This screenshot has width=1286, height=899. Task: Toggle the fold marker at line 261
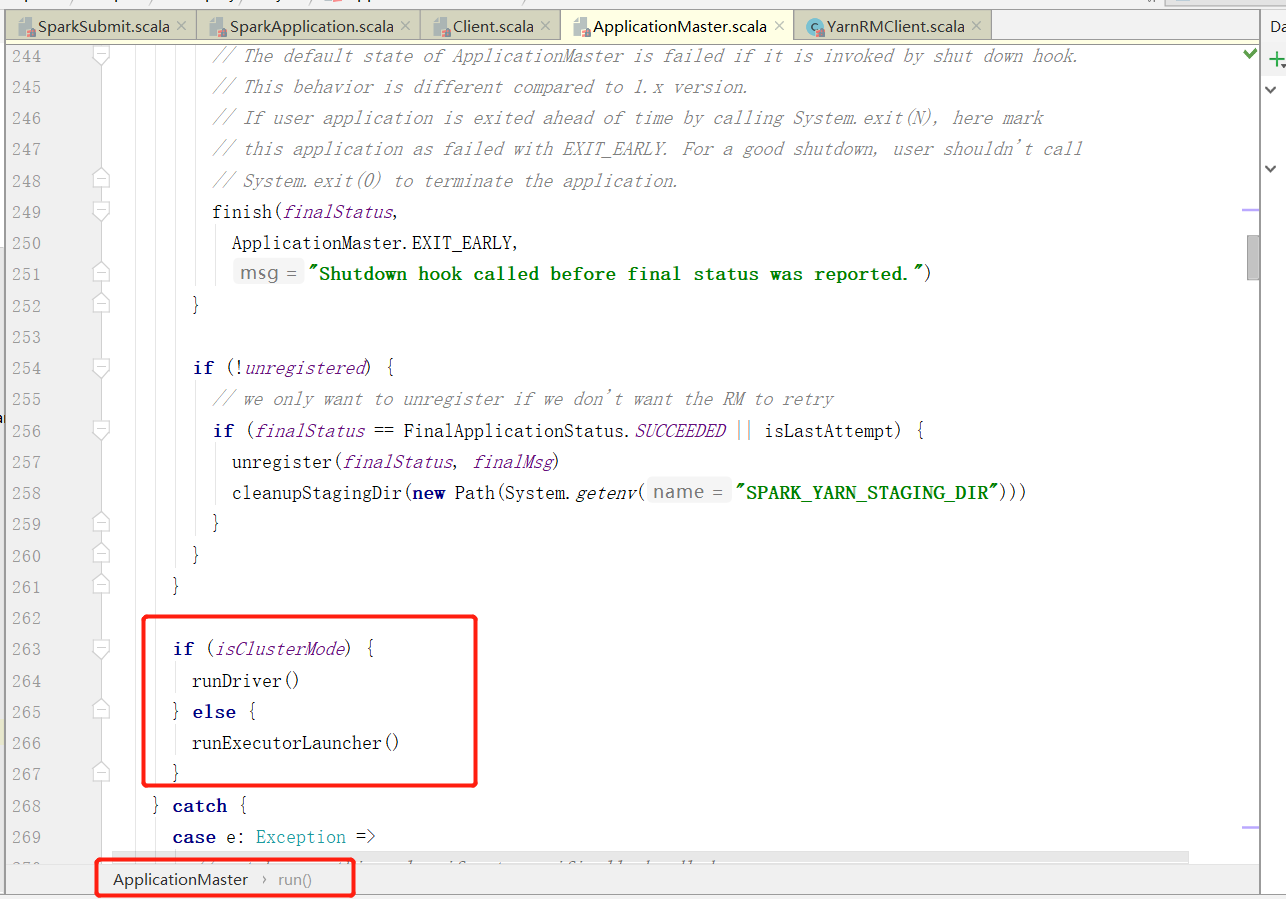click(100, 586)
